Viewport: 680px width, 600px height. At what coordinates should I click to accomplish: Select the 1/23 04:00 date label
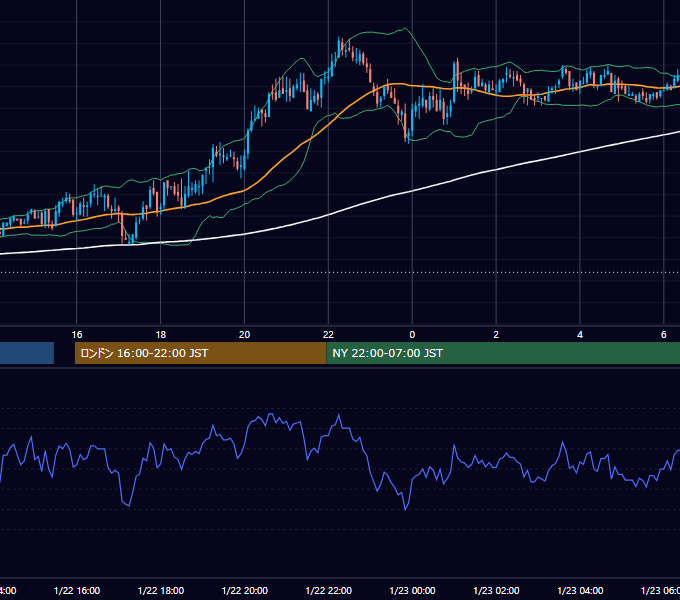[580, 590]
